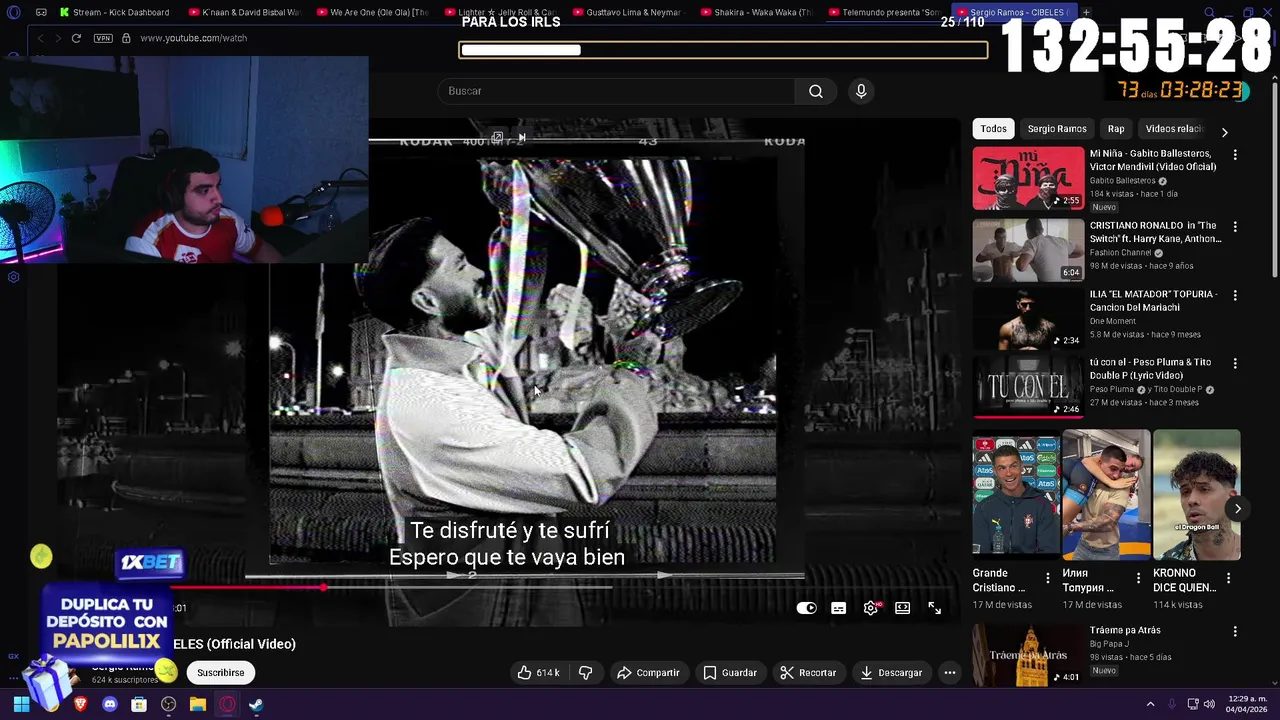The width and height of the screenshot is (1280, 720).
Task: Like the video with thumbs up
Action: click(538, 673)
